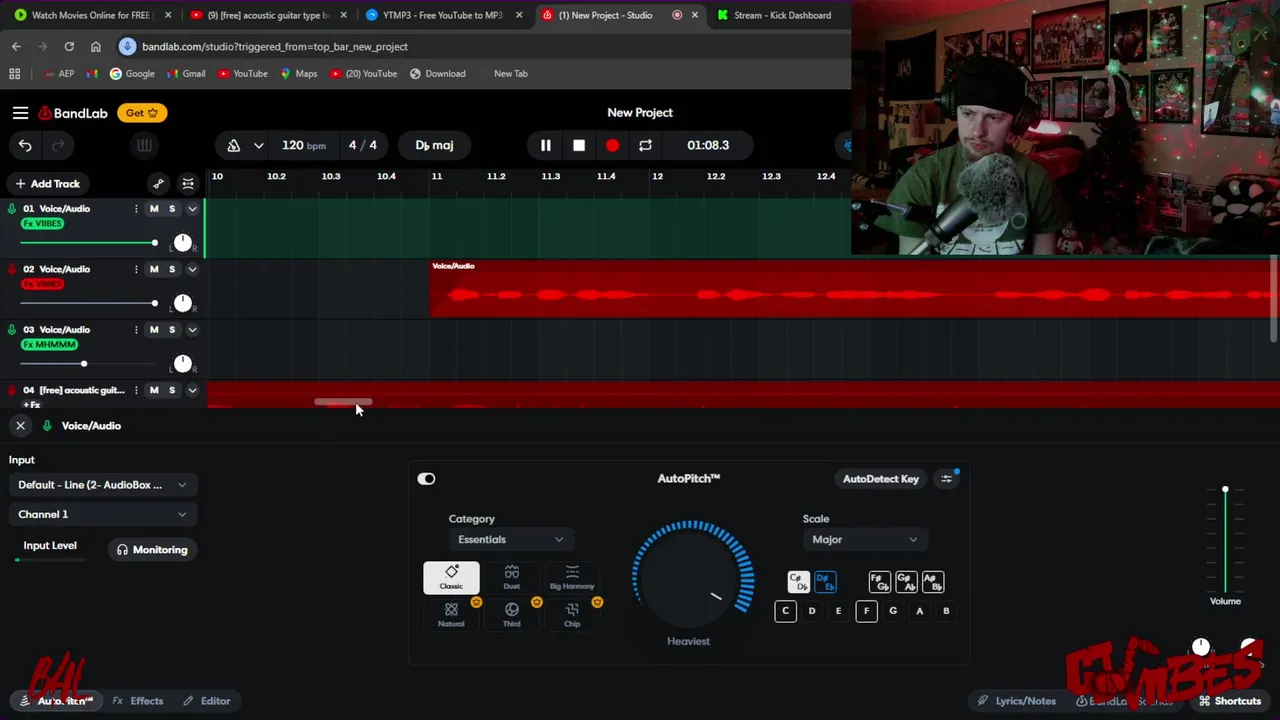Open the automation tool icon next to Add Track

point(158,184)
